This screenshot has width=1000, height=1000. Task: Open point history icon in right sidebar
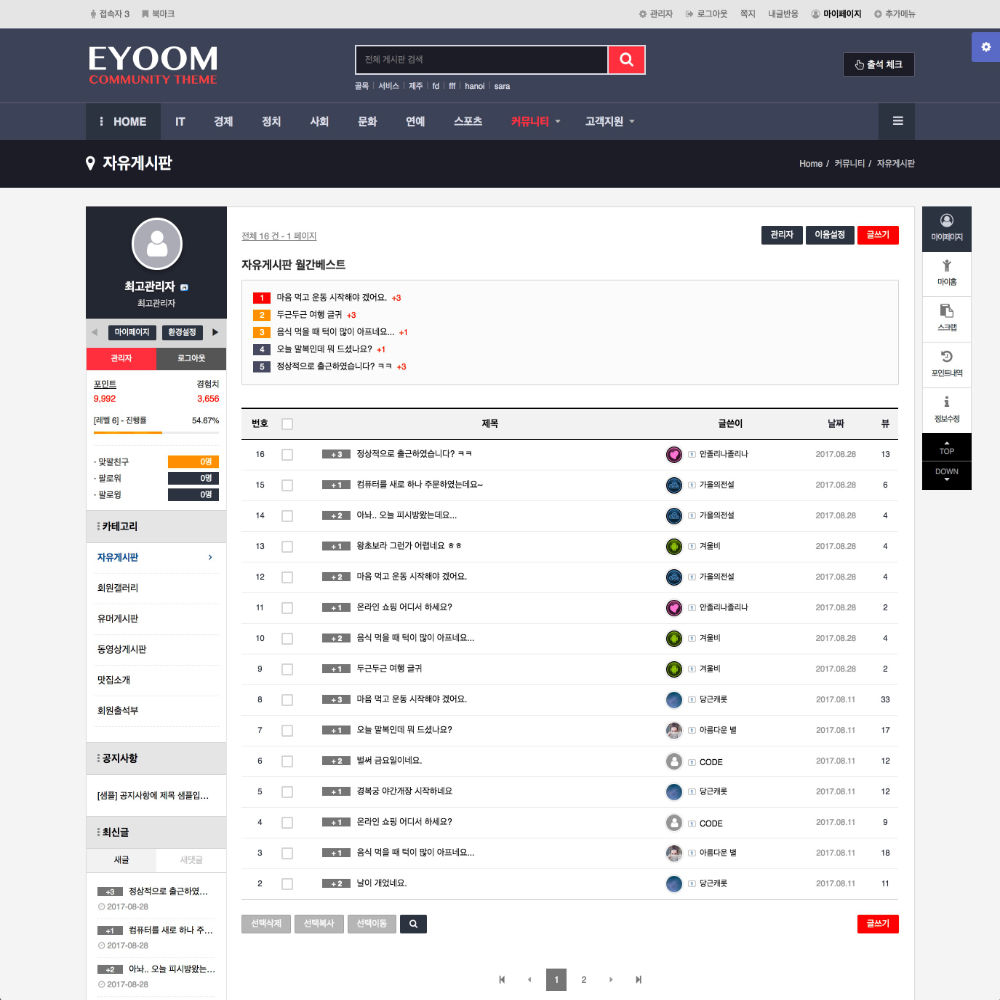click(x=946, y=362)
